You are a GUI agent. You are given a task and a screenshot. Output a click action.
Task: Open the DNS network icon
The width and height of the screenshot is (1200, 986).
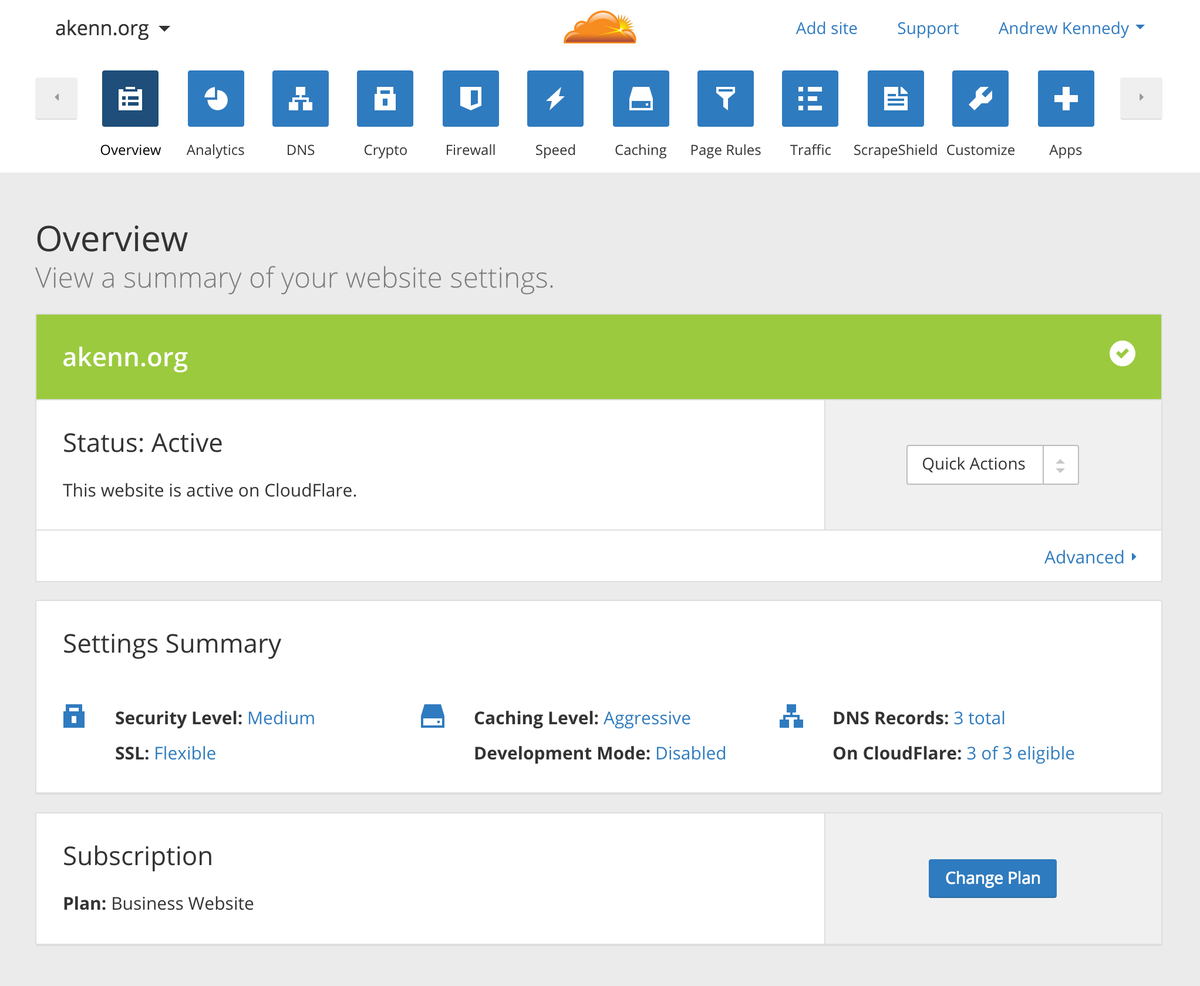click(300, 98)
